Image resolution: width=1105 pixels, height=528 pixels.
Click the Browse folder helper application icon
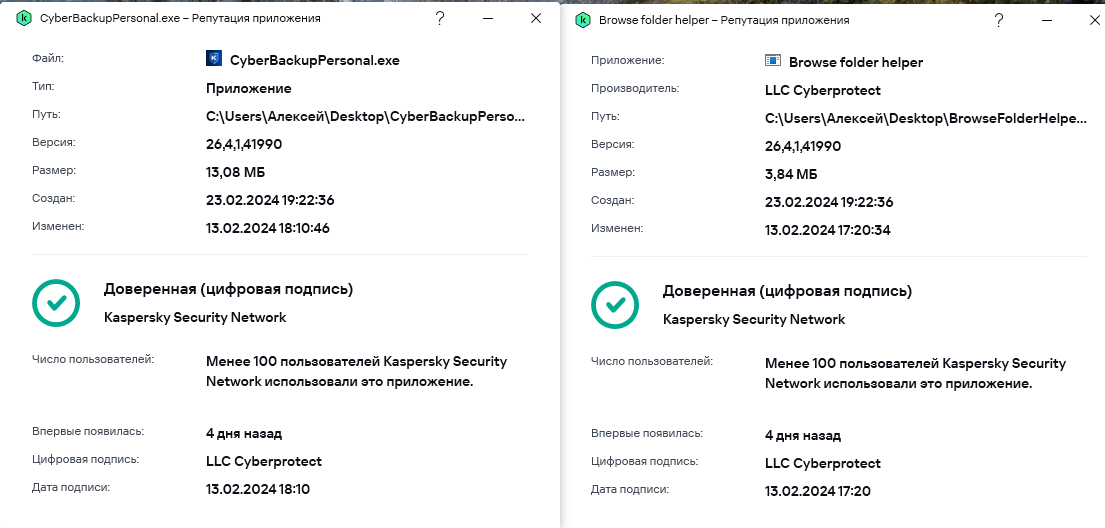click(773, 61)
